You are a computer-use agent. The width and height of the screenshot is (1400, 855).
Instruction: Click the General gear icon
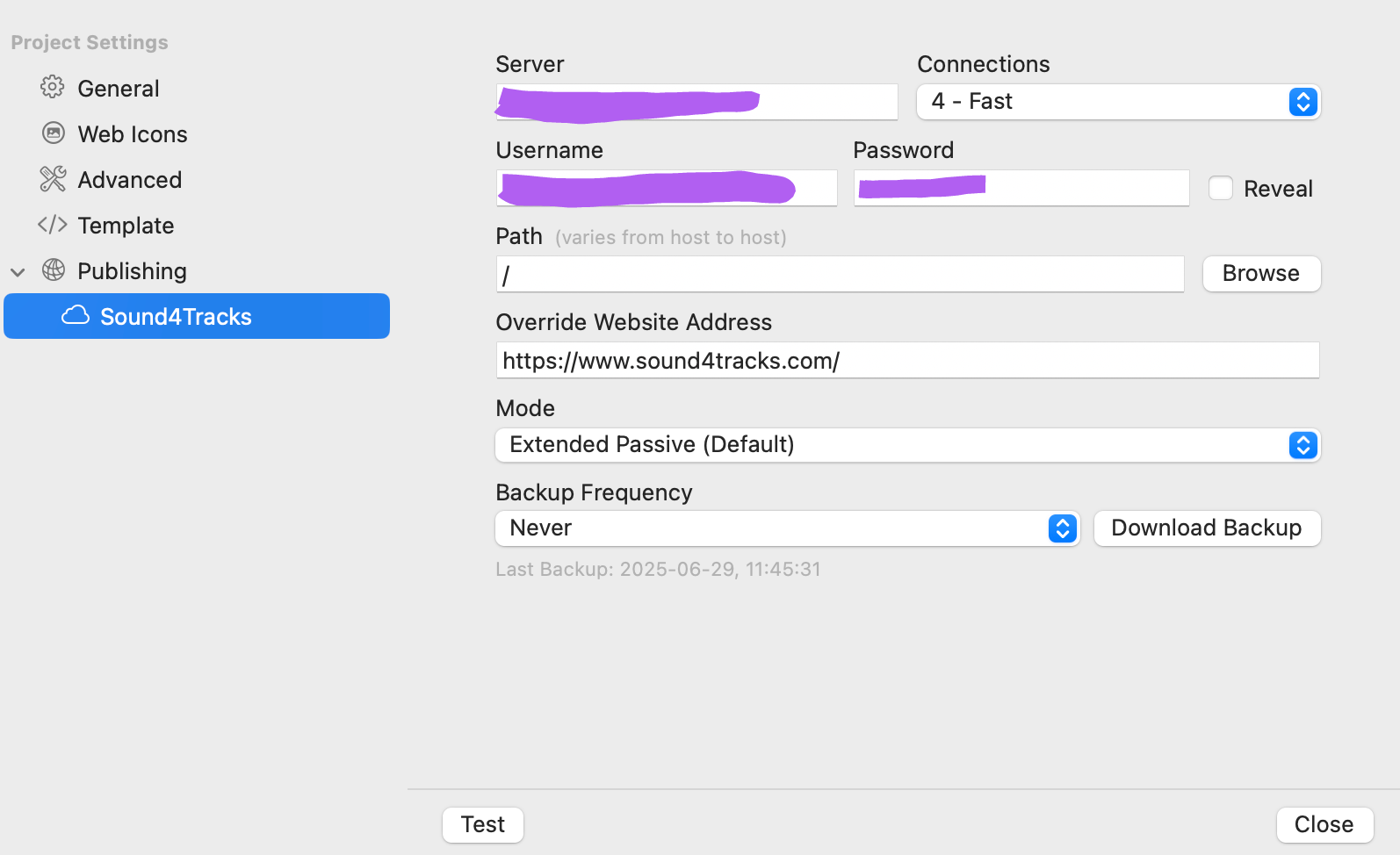click(53, 88)
